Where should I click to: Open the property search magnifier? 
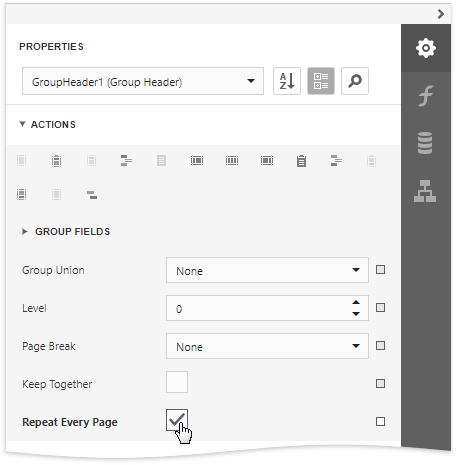355,81
